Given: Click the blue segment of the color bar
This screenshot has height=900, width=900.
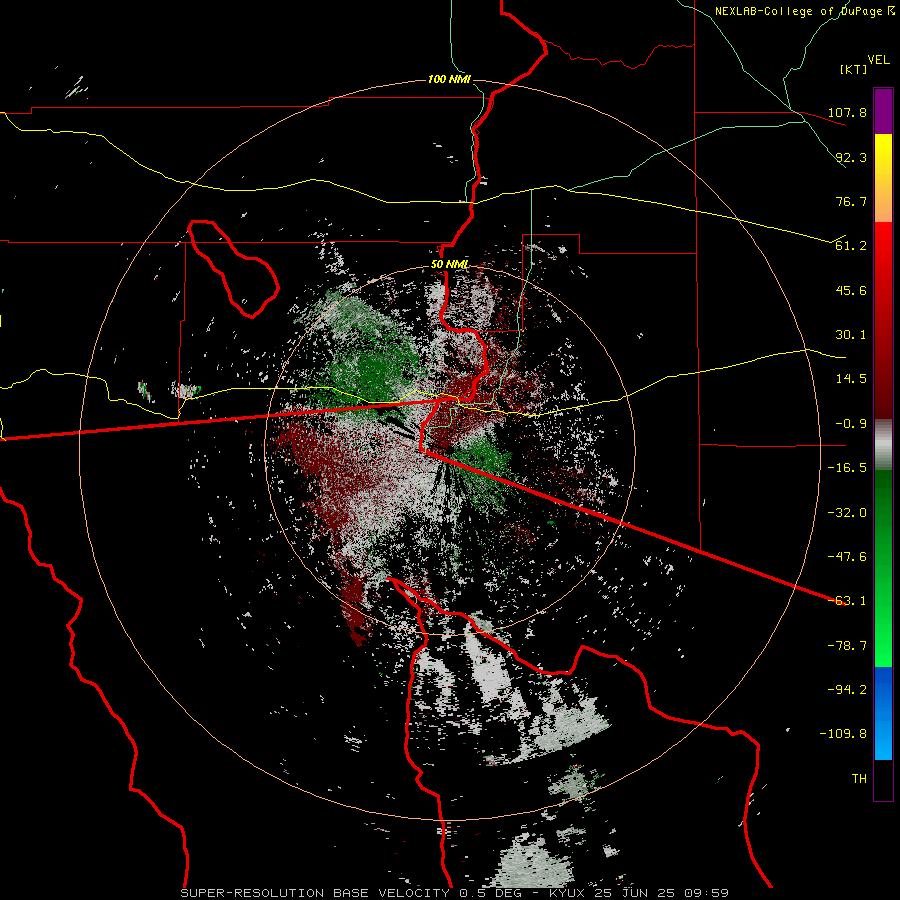Looking at the screenshot, I should pos(883,713).
